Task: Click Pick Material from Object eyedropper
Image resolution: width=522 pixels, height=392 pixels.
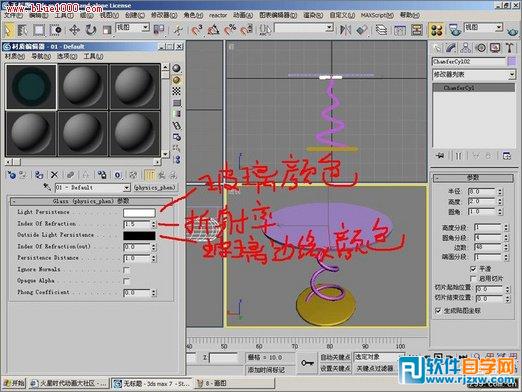Action: 47,187
